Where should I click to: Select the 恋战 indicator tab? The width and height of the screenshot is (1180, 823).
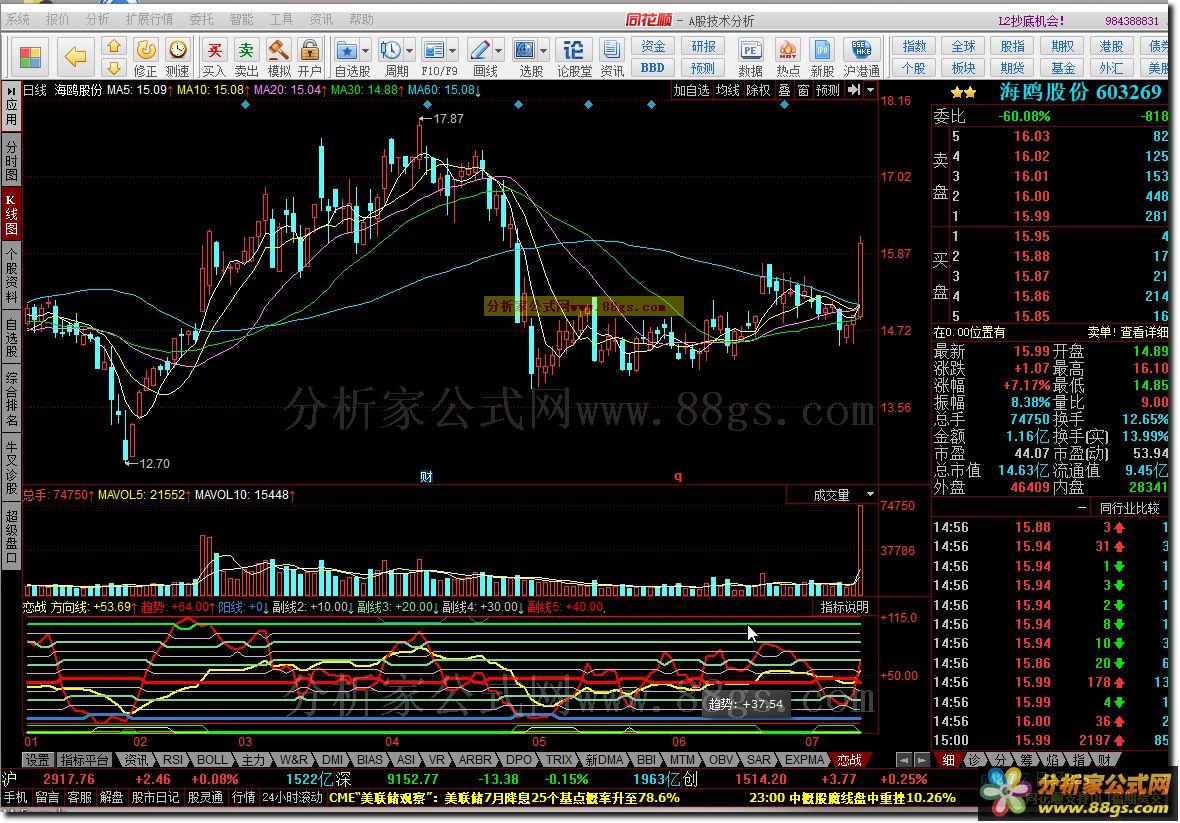point(849,760)
